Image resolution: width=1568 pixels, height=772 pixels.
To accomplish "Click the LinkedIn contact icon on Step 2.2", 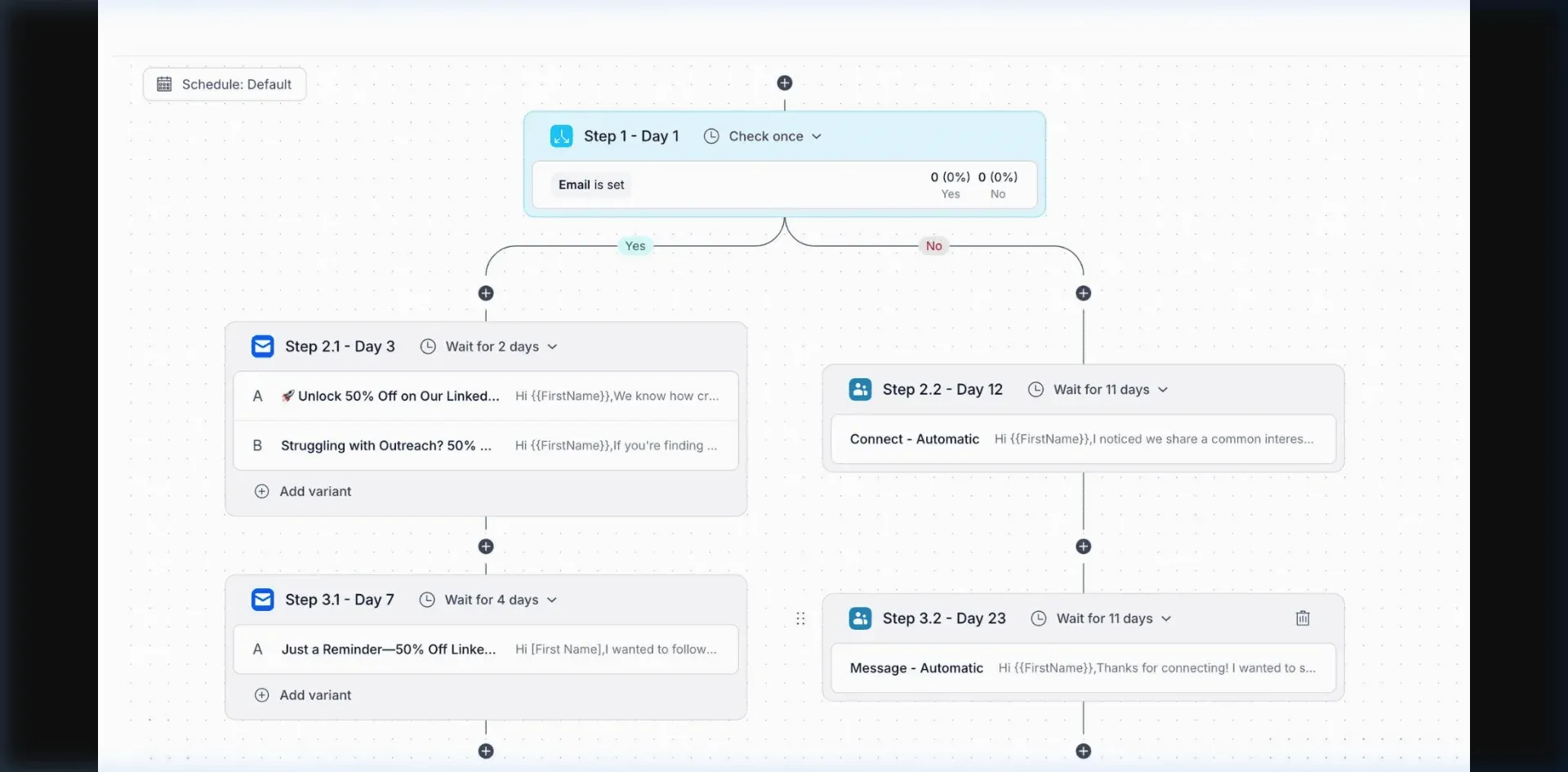I will 861,390.
